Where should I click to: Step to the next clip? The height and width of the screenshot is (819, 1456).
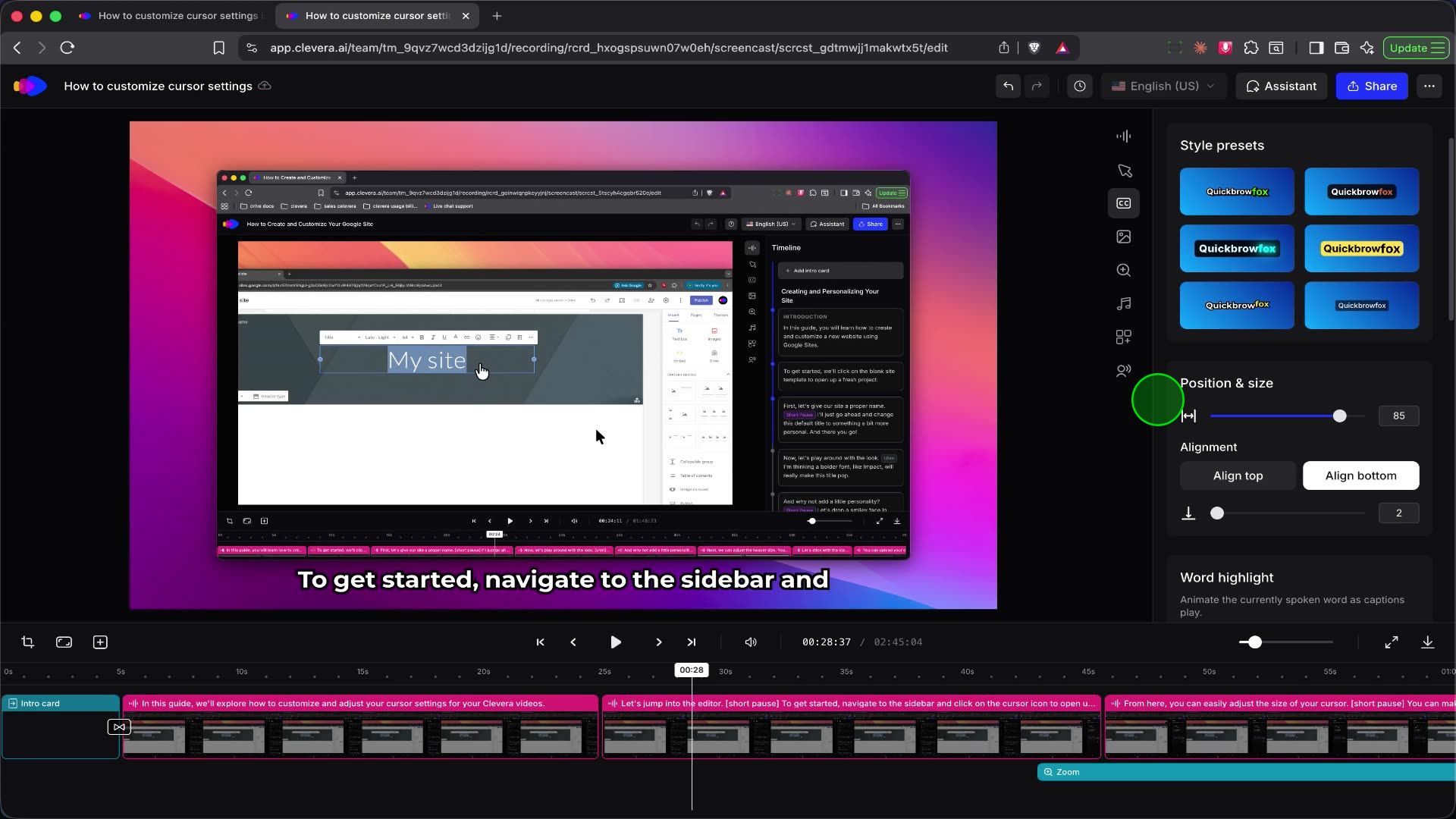(x=658, y=642)
